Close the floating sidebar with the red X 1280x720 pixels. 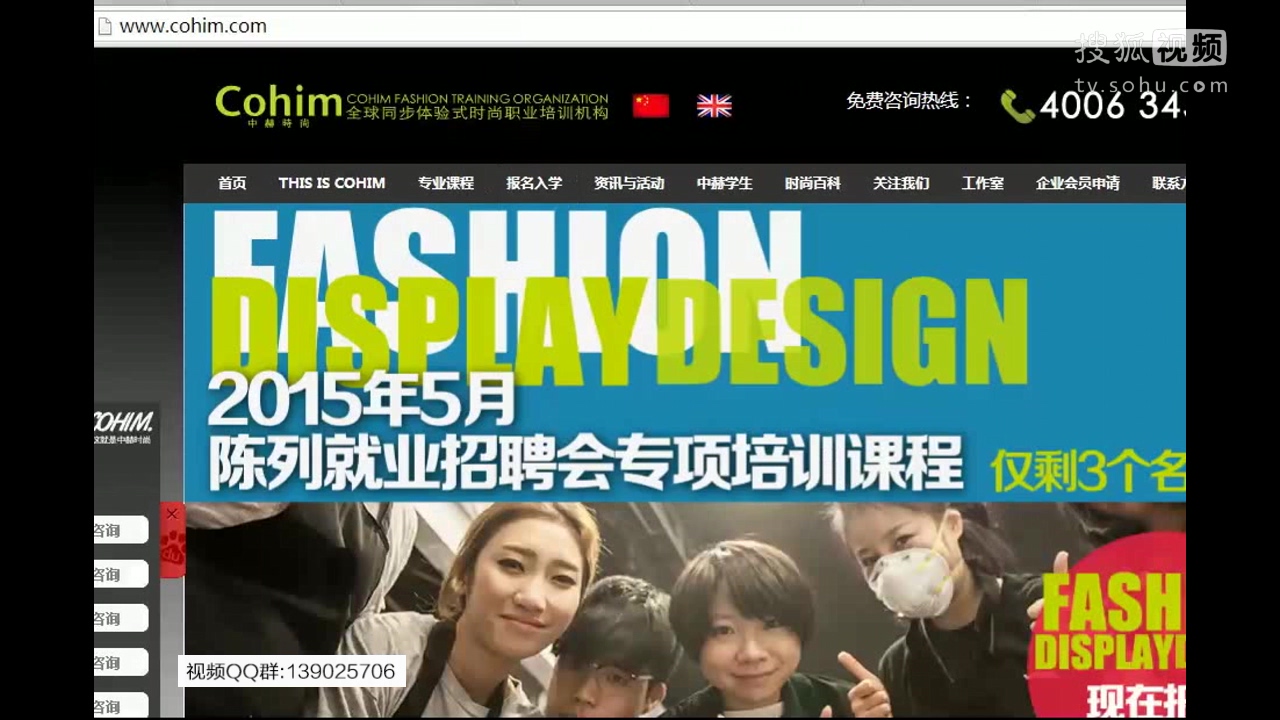(172, 514)
